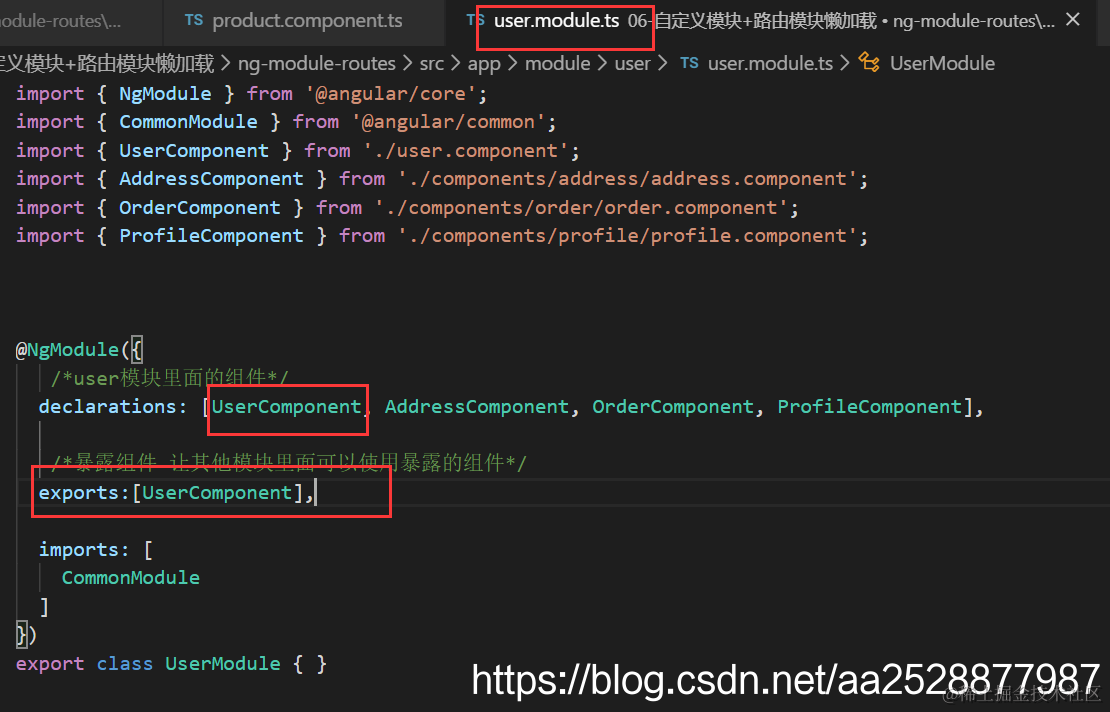Click the imports property name
The width and height of the screenshot is (1110, 712).
[79, 550]
